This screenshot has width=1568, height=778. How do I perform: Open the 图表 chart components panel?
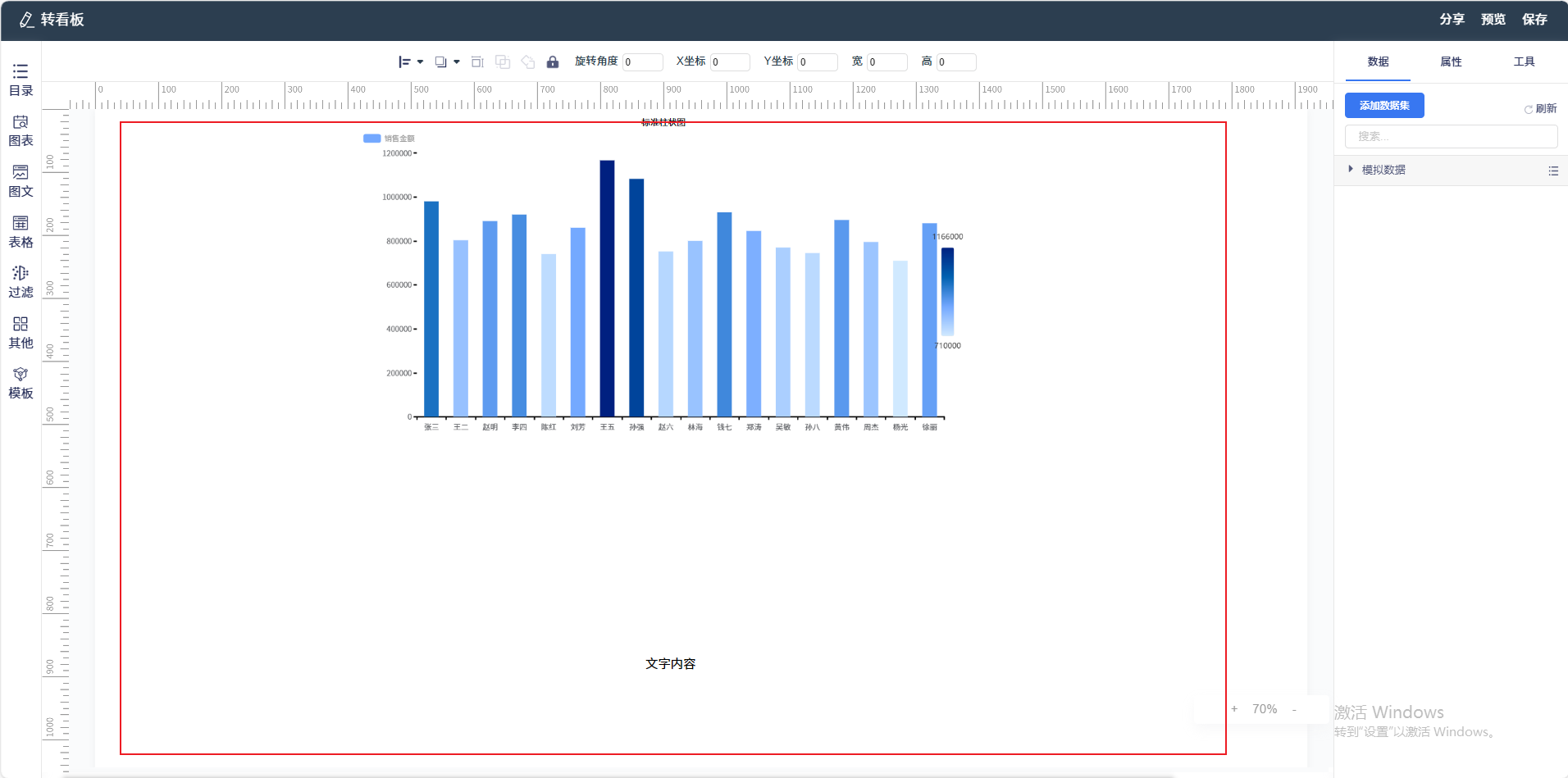tap(21, 130)
